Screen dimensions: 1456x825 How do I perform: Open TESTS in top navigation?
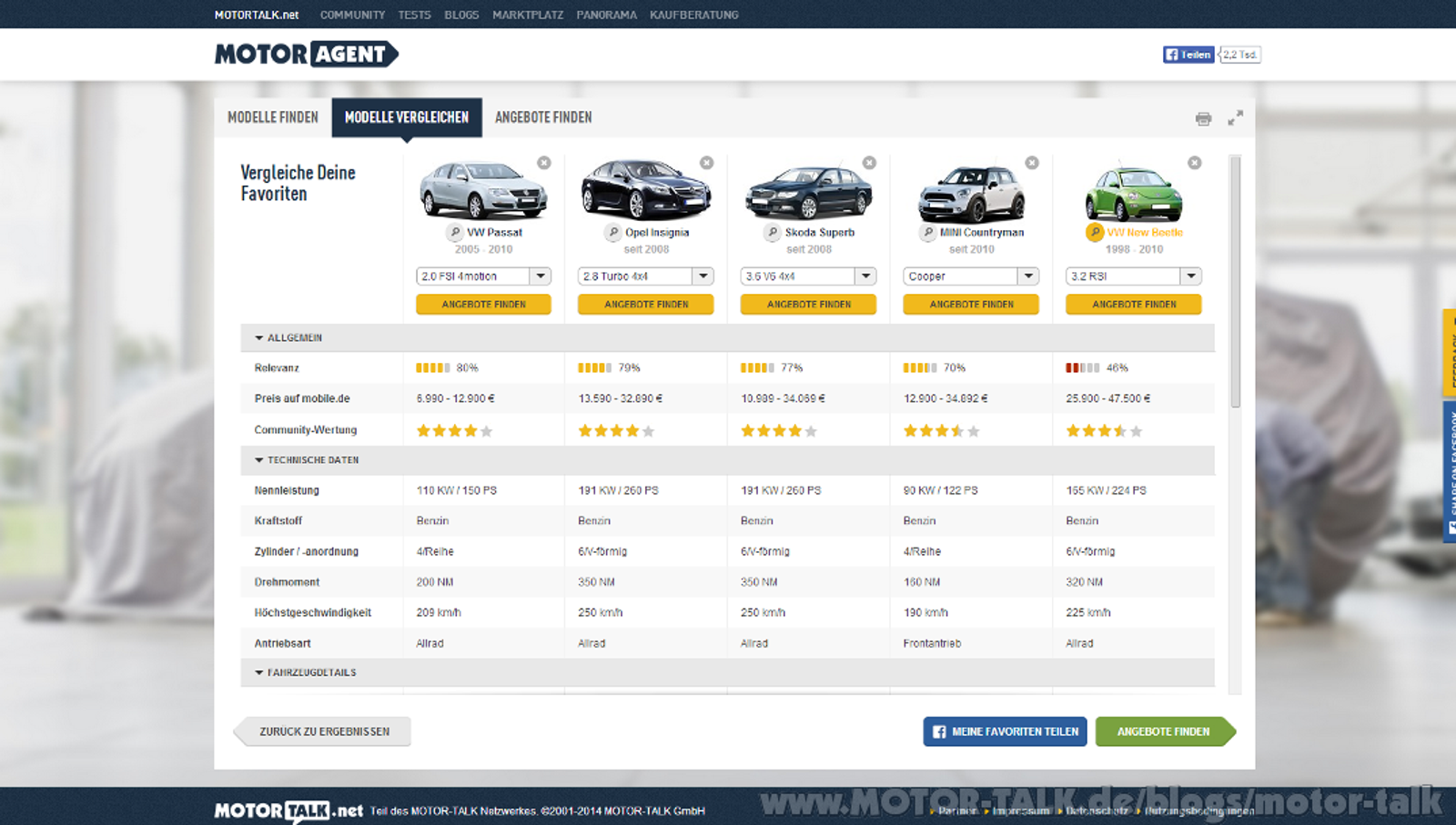pyautogui.click(x=414, y=15)
